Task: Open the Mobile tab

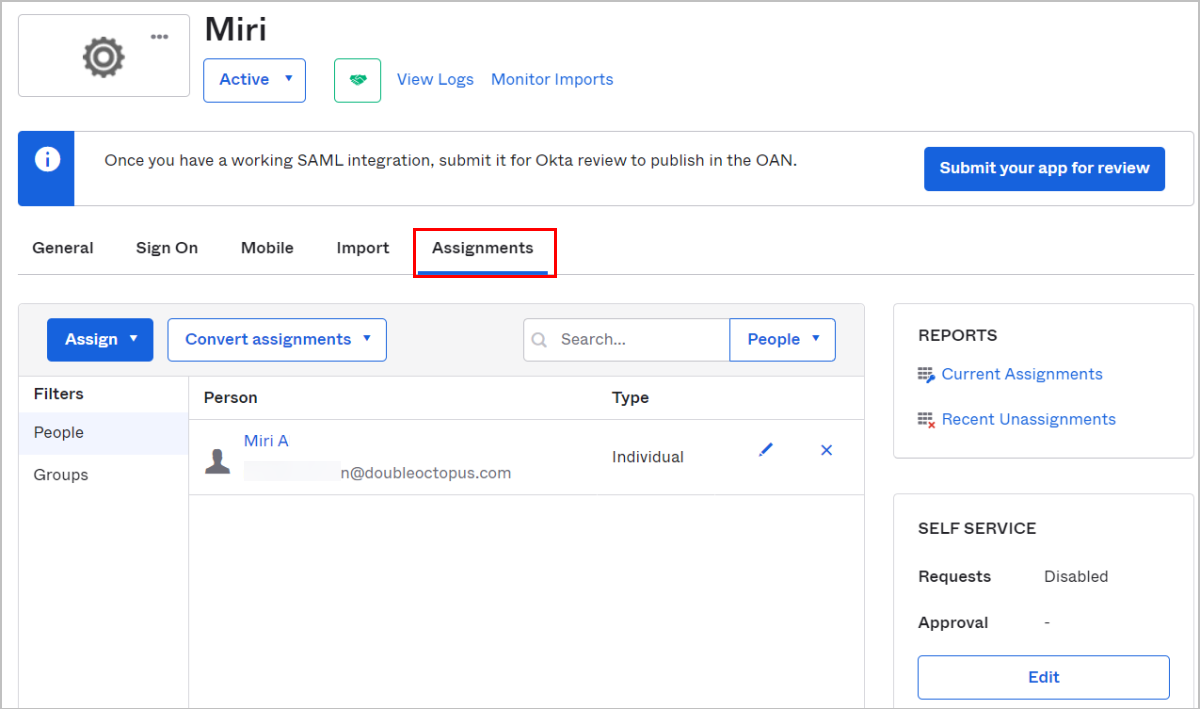Action: point(267,248)
